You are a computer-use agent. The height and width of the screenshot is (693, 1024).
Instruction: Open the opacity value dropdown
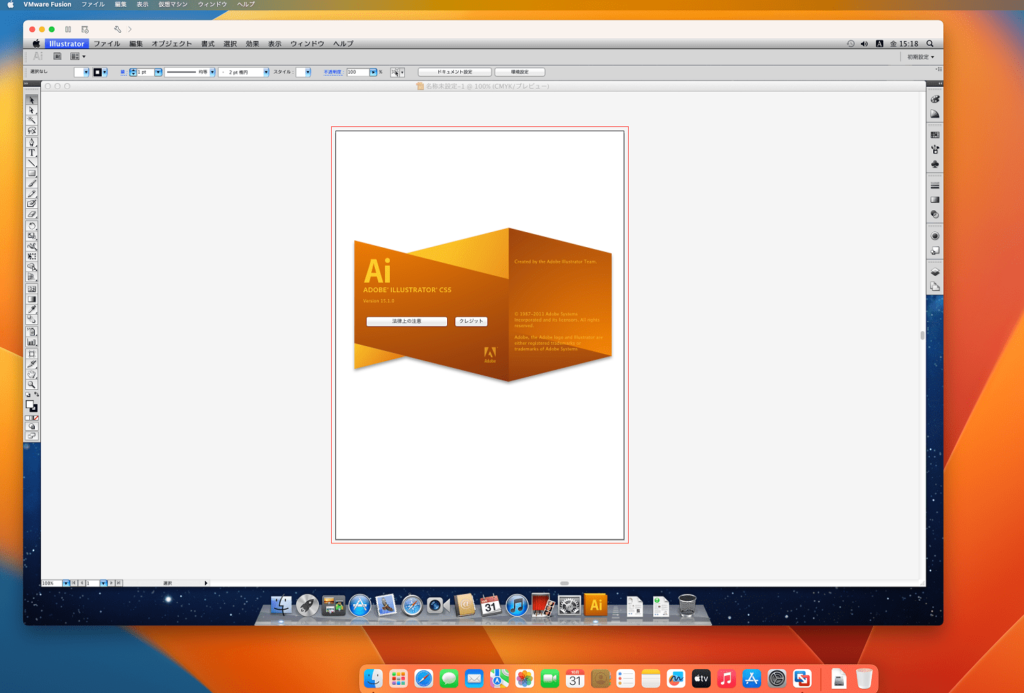pos(374,73)
